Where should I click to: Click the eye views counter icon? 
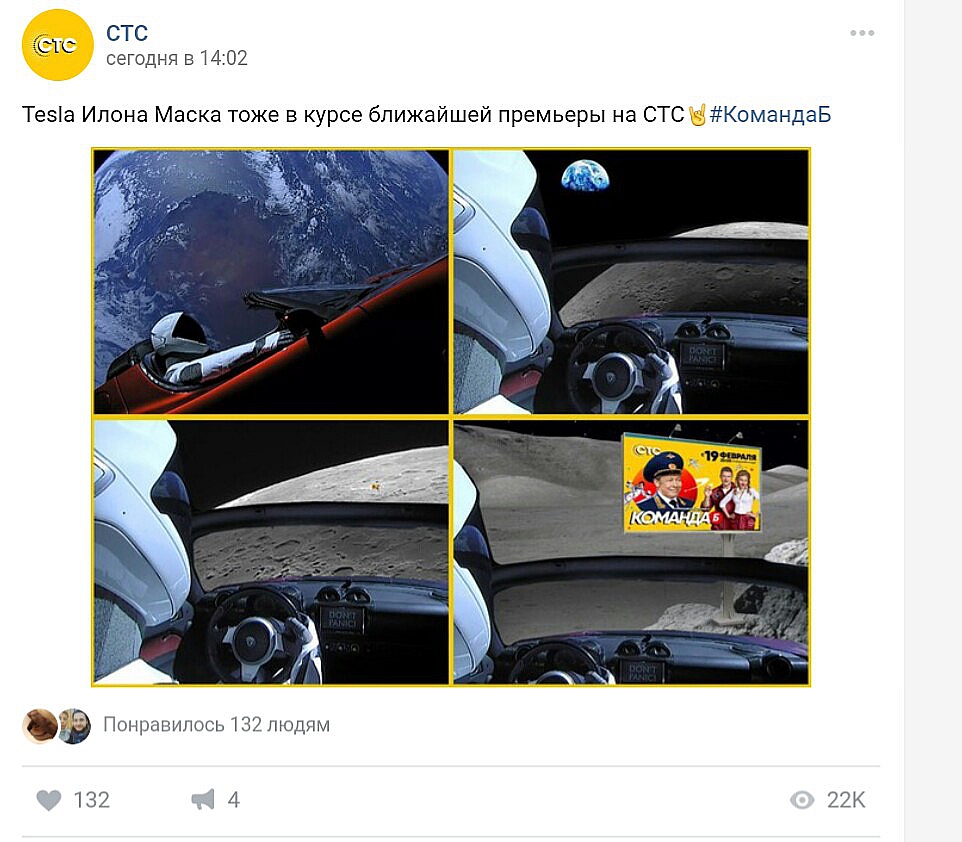click(x=802, y=800)
